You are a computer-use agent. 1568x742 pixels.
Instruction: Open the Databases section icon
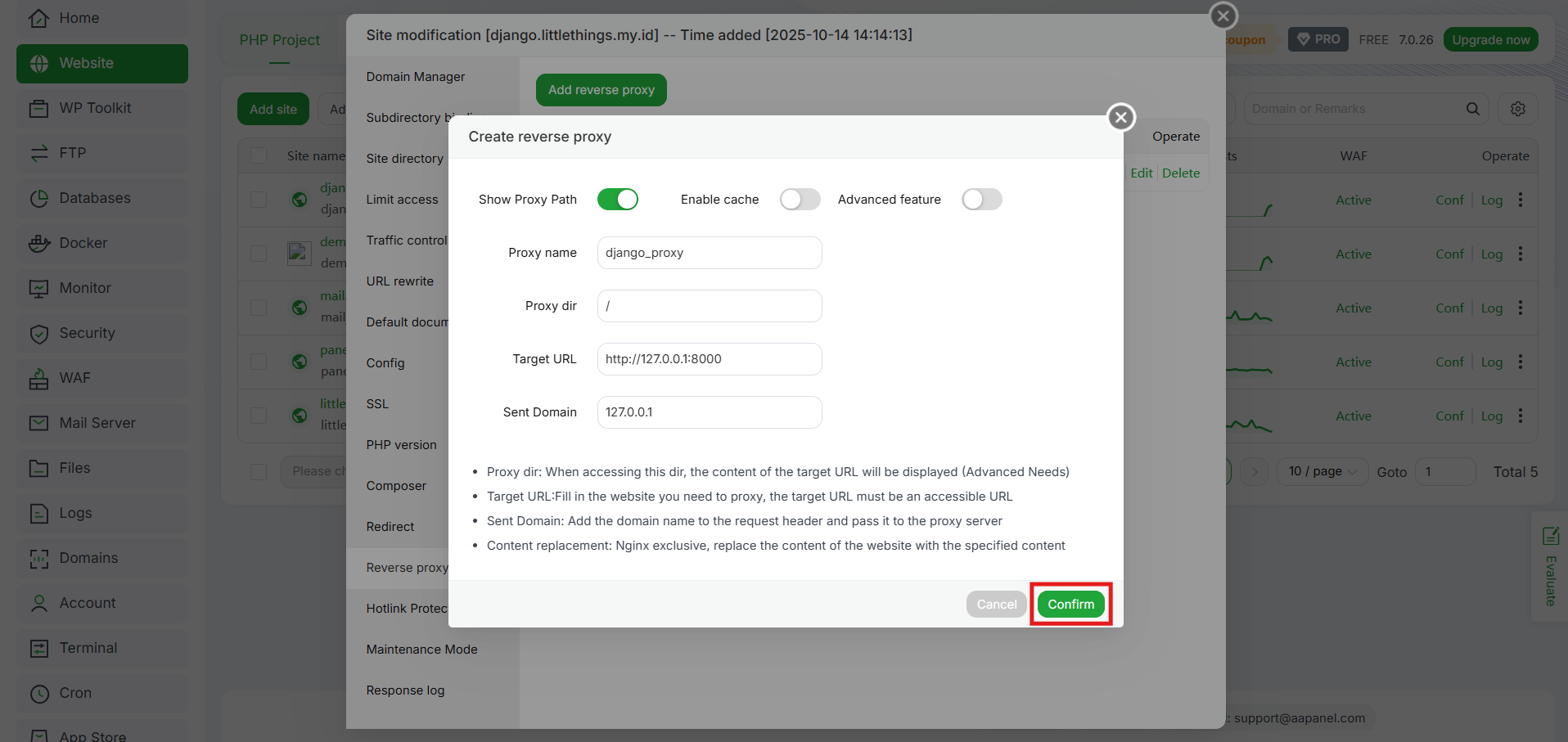pos(39,198)
